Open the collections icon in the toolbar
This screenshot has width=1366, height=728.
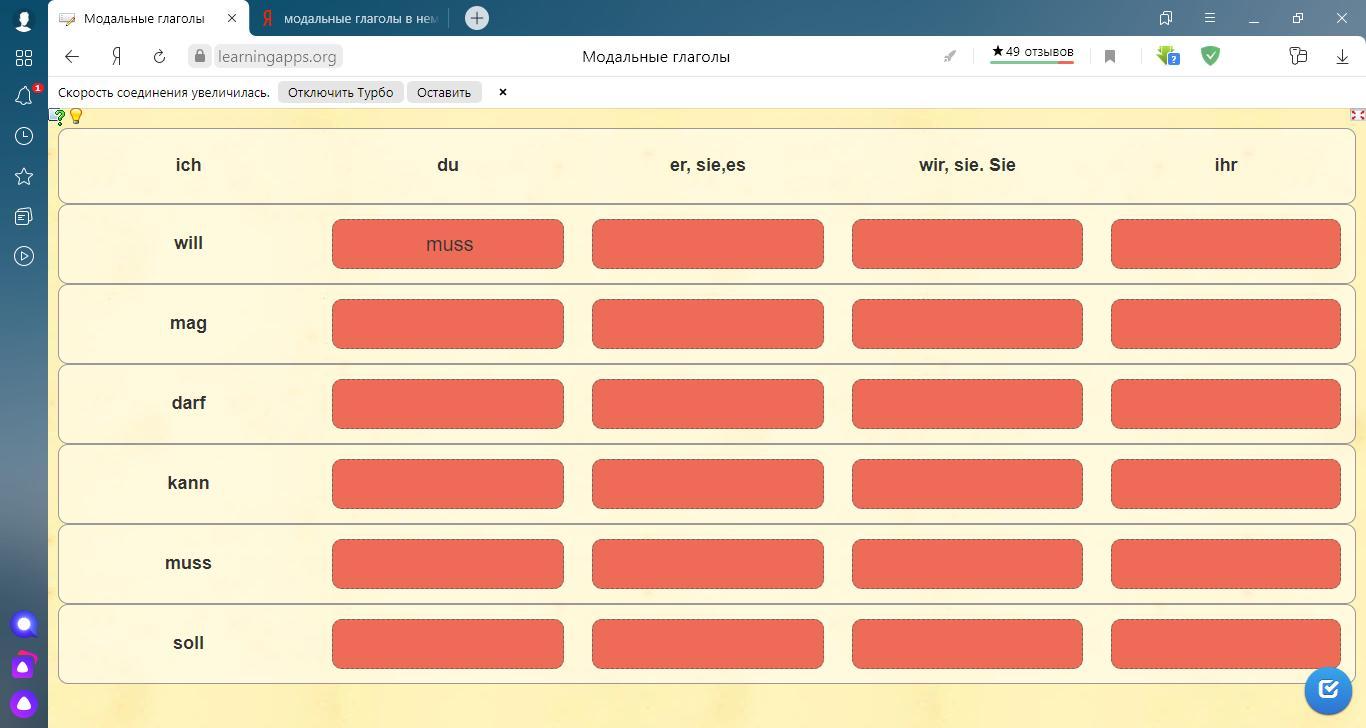pos(1298,57)
